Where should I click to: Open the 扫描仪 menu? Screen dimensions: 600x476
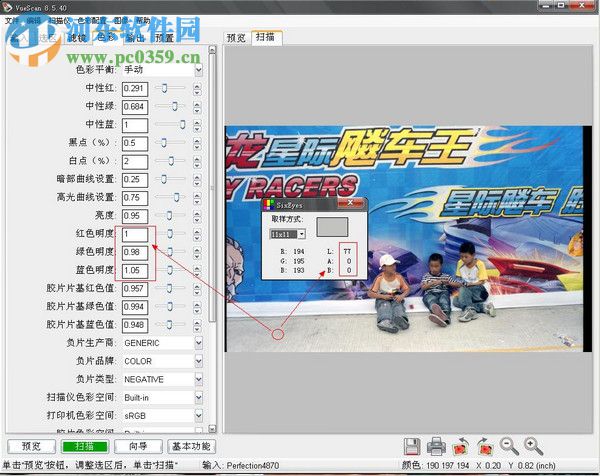pyautogui.click(x=60, y=21)
